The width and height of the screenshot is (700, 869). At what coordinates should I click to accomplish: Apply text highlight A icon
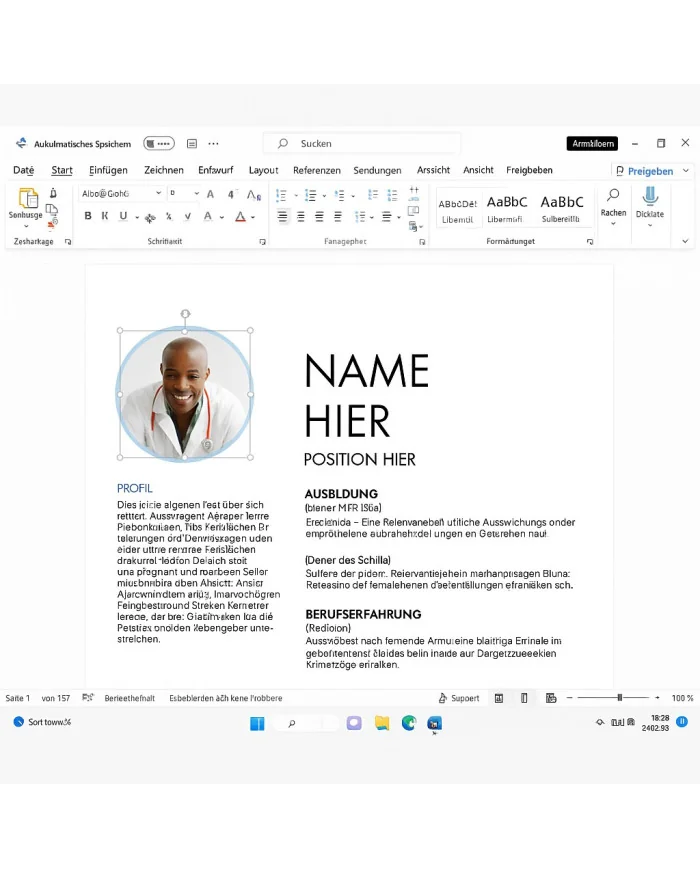[208, 217]
